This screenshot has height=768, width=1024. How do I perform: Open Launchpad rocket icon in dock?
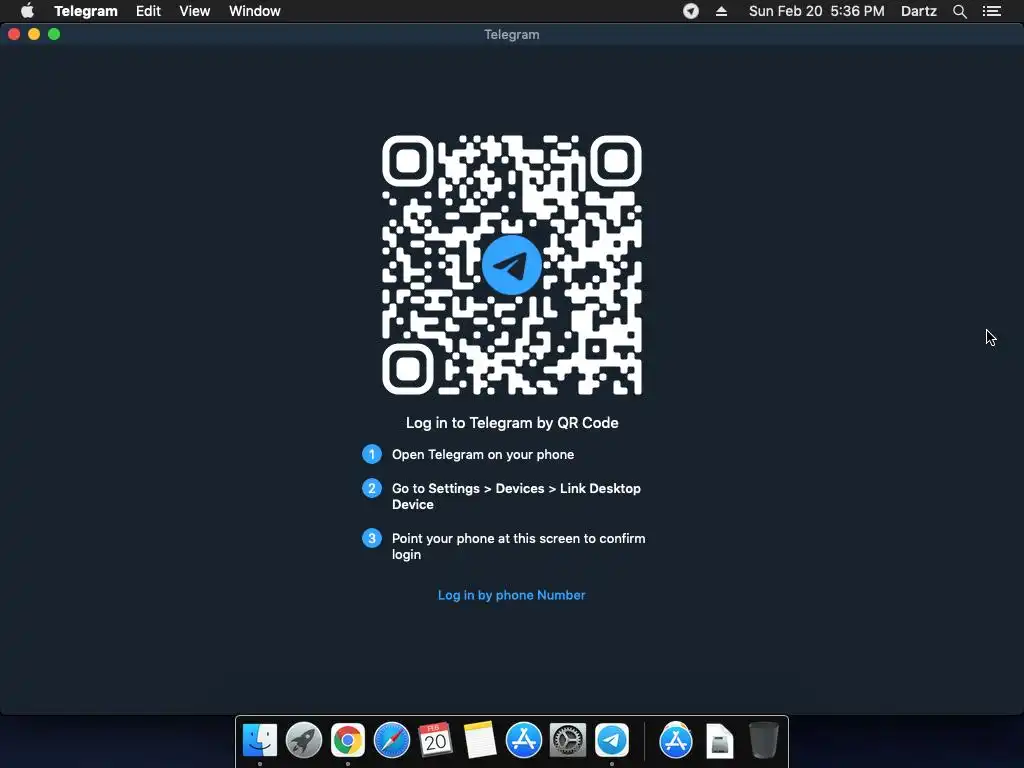pos(304,740)
